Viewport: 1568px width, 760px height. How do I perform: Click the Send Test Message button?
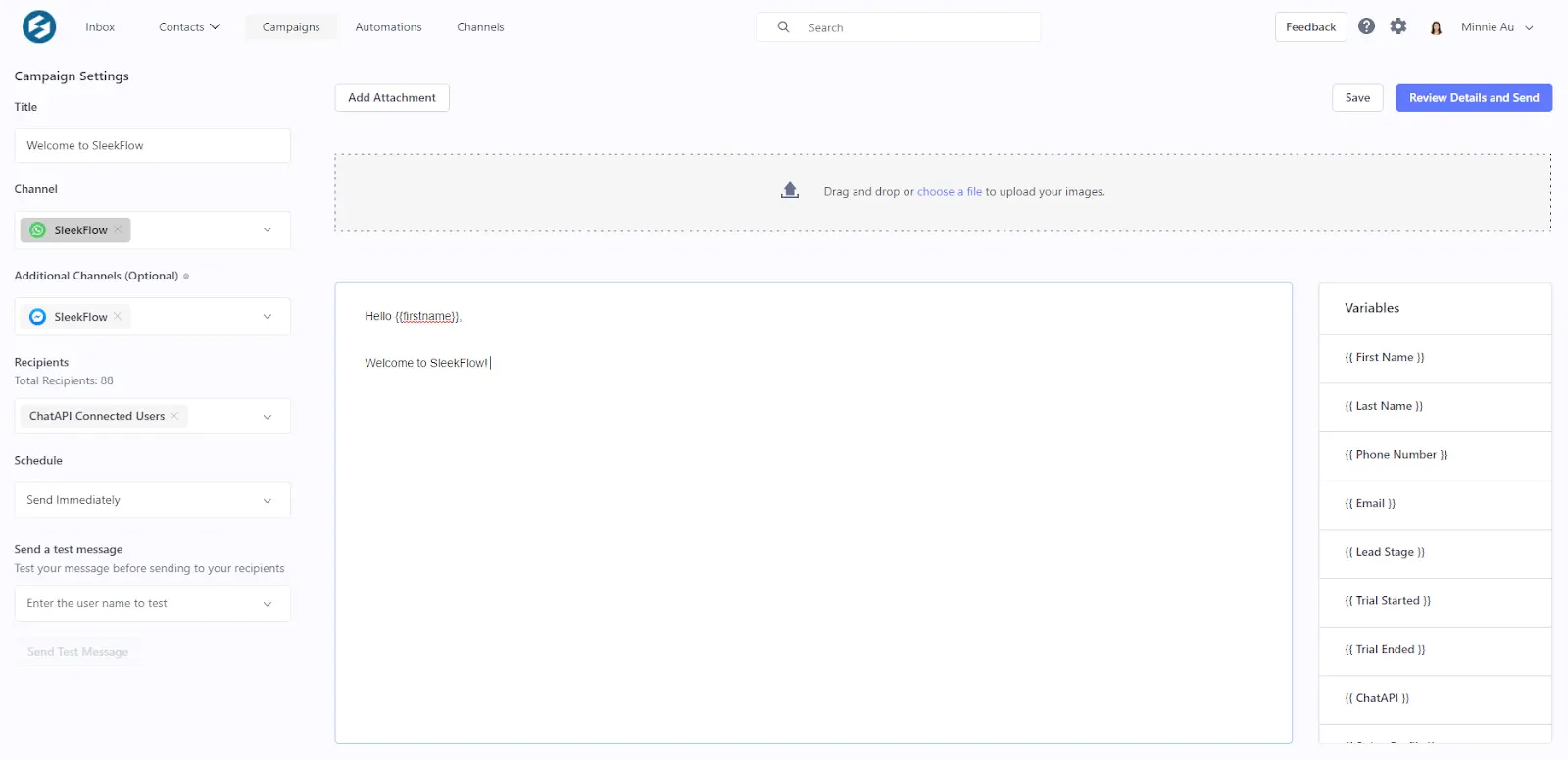78,652
